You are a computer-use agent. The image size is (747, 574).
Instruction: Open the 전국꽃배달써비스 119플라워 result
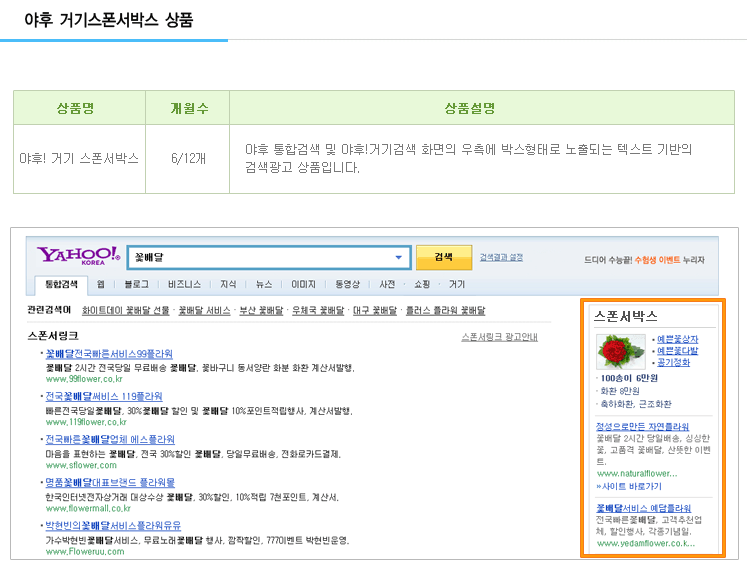pos(104,396)
